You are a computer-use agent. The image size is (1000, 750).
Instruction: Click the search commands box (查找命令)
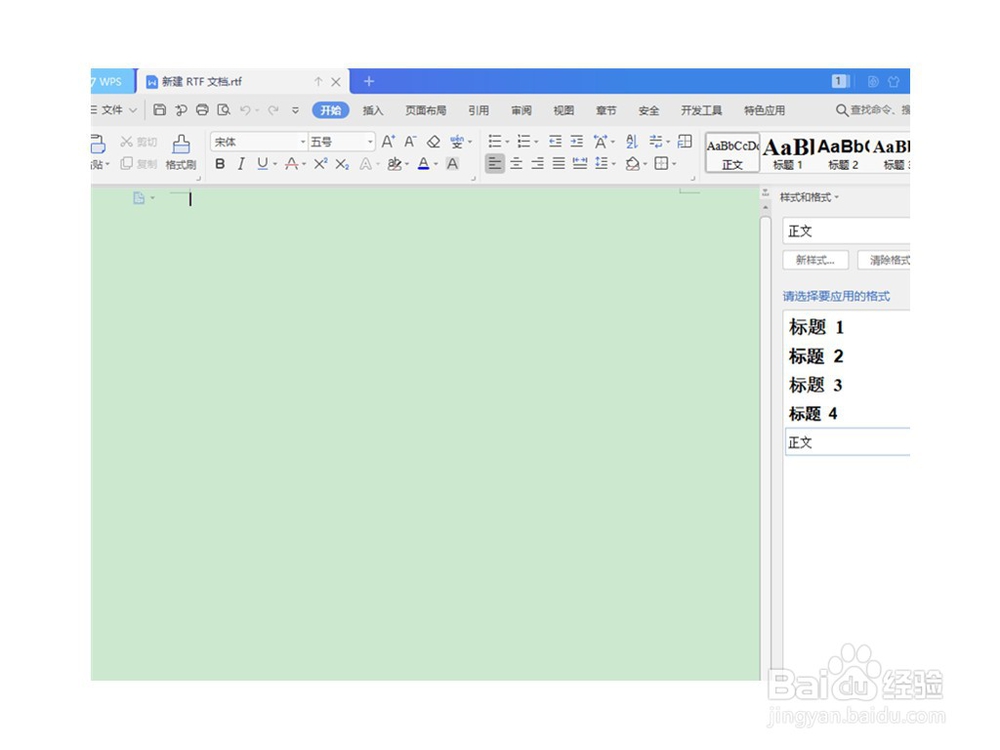(x=873, y=110)
